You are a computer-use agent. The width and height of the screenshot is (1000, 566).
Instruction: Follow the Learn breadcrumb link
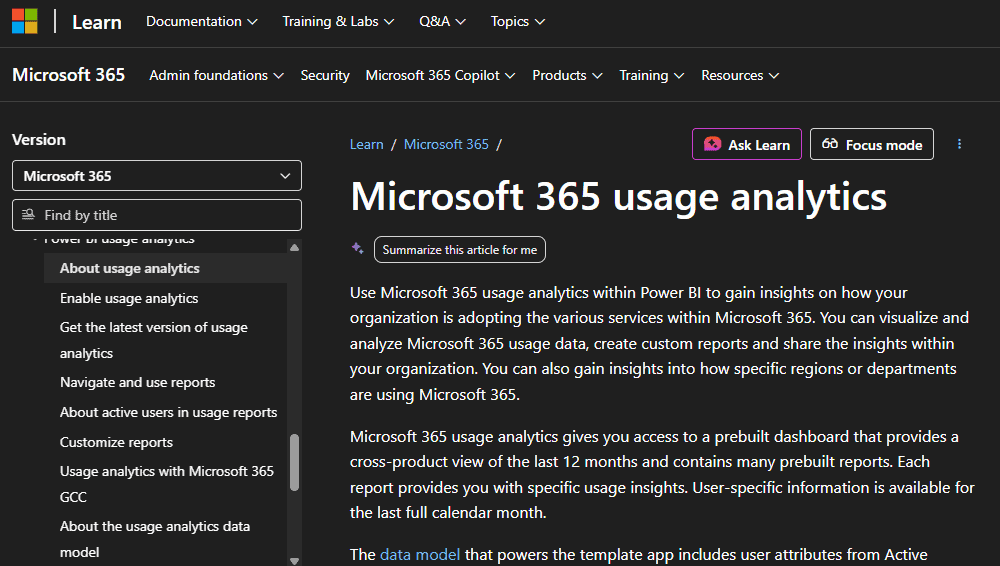367,144
